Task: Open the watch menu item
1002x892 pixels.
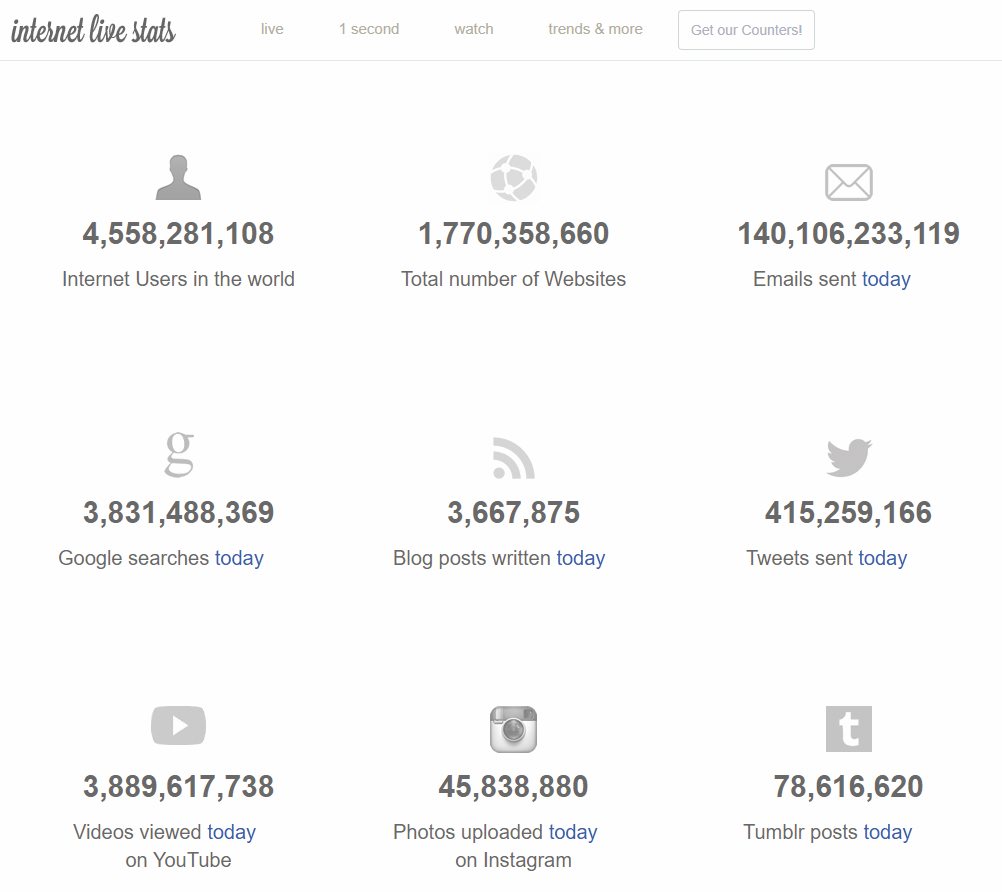Action: pos(474,29)
